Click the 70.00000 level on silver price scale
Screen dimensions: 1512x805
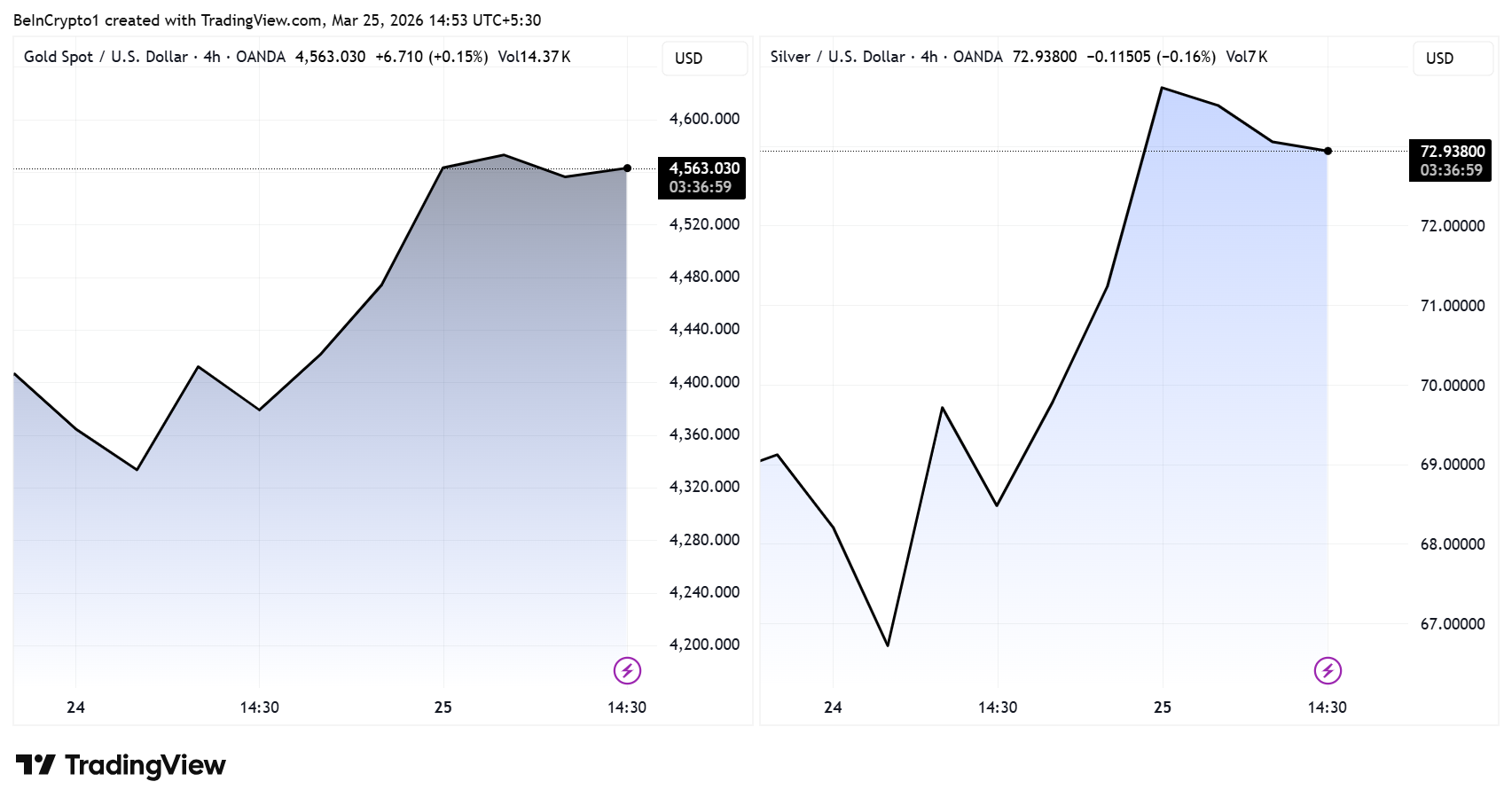click(1452, 386)
